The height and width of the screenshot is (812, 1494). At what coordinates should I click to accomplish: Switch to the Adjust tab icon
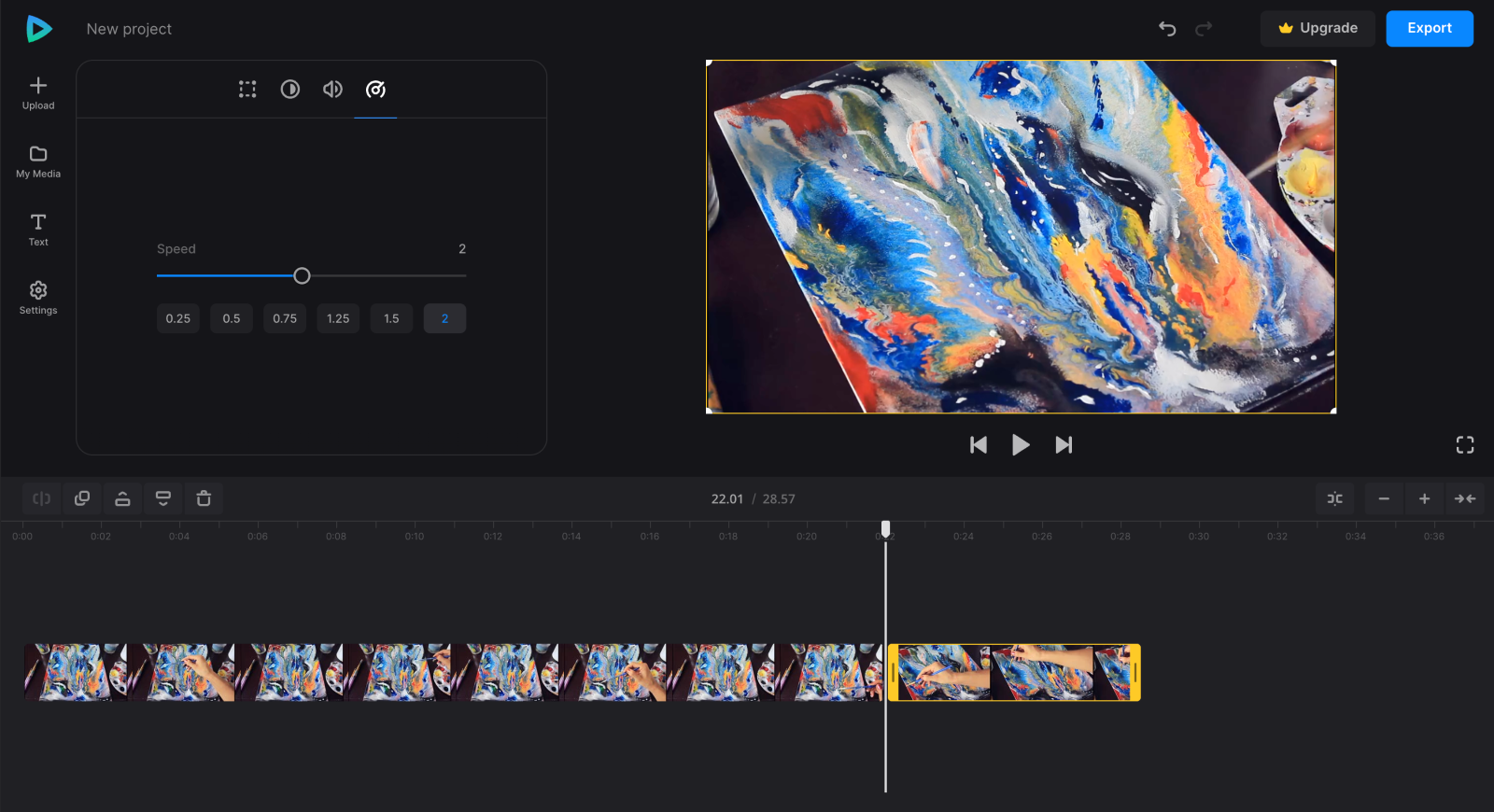click(290, 90)
